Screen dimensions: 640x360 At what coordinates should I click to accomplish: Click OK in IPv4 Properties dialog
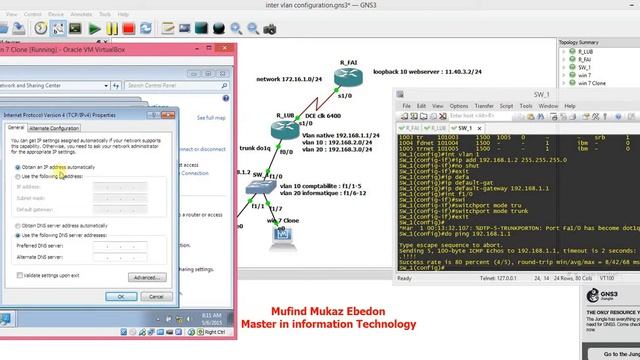(121, 297)
